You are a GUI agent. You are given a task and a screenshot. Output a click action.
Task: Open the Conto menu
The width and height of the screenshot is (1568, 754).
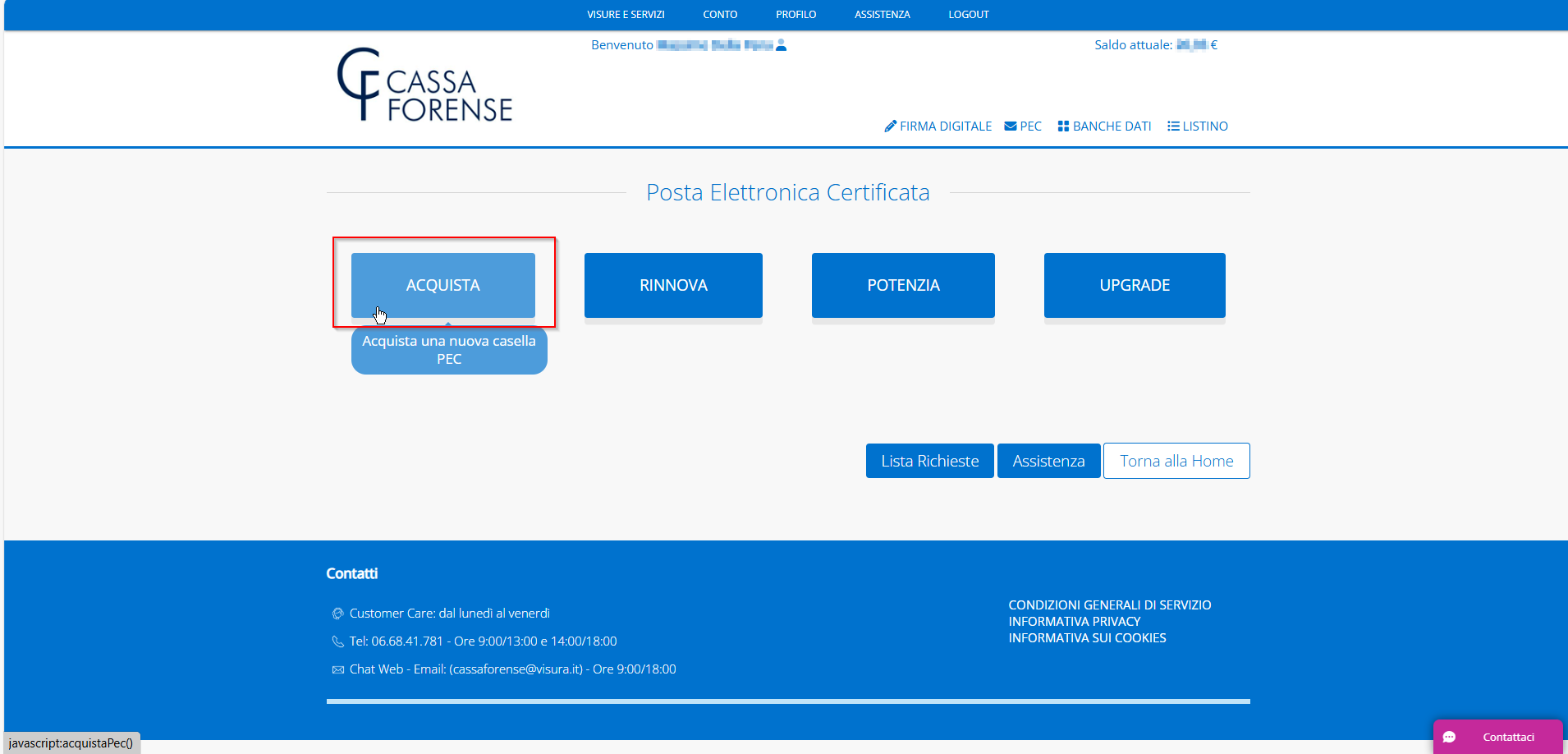[720, 15]
